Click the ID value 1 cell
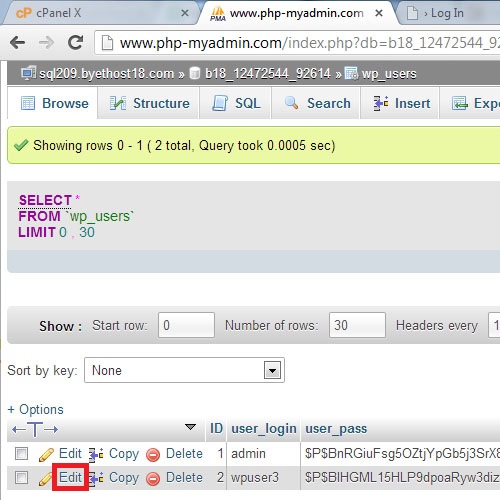Image resolution: width=500 pixels, height=500 pixels. (220, 454)
